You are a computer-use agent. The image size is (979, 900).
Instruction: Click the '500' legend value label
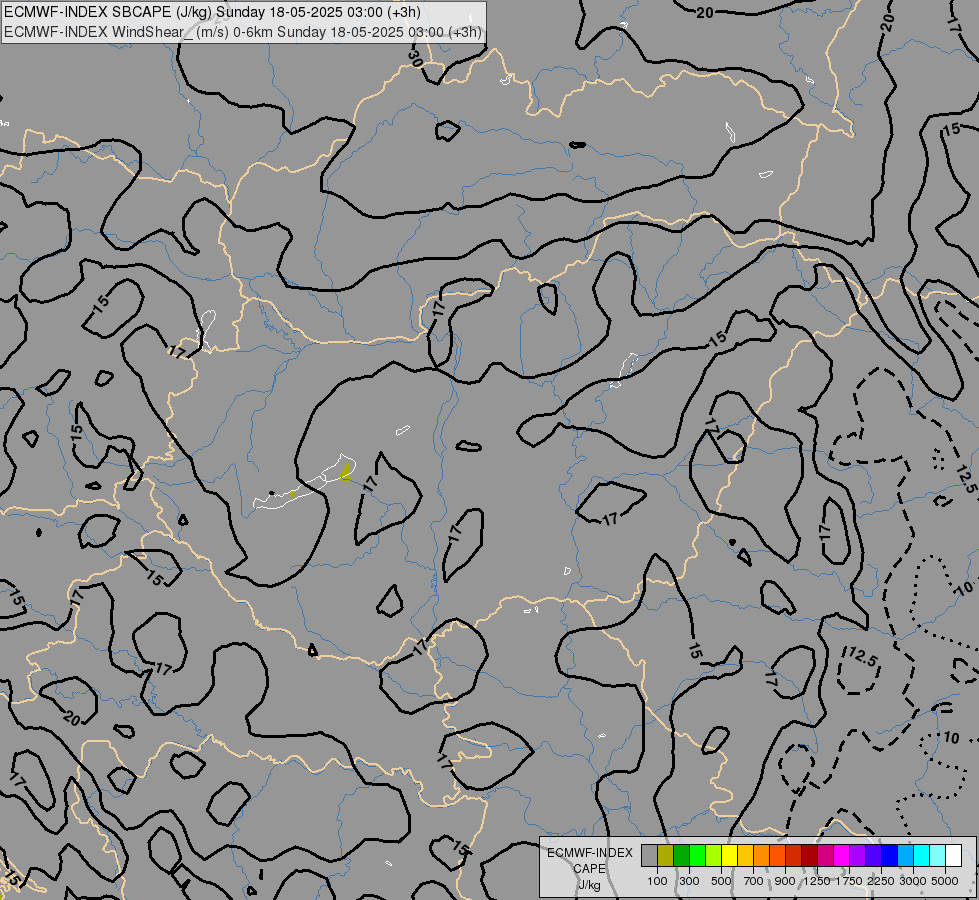pyautogui.click(x=721, y=881)
